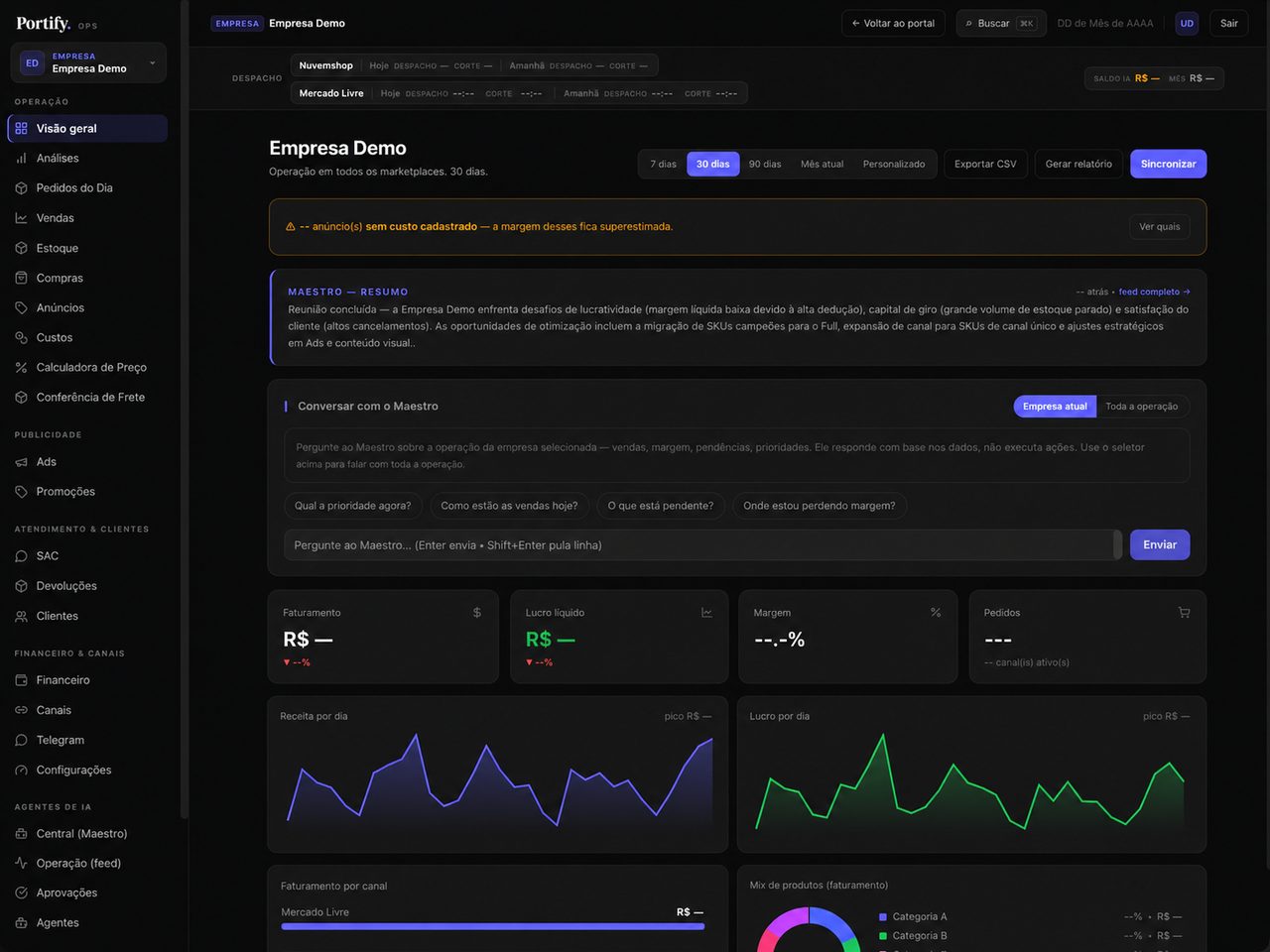The width and height of the screenshot is (1270, 952).
Task: Click the Operação (feed) pulse icon
Action: point(21,864)
